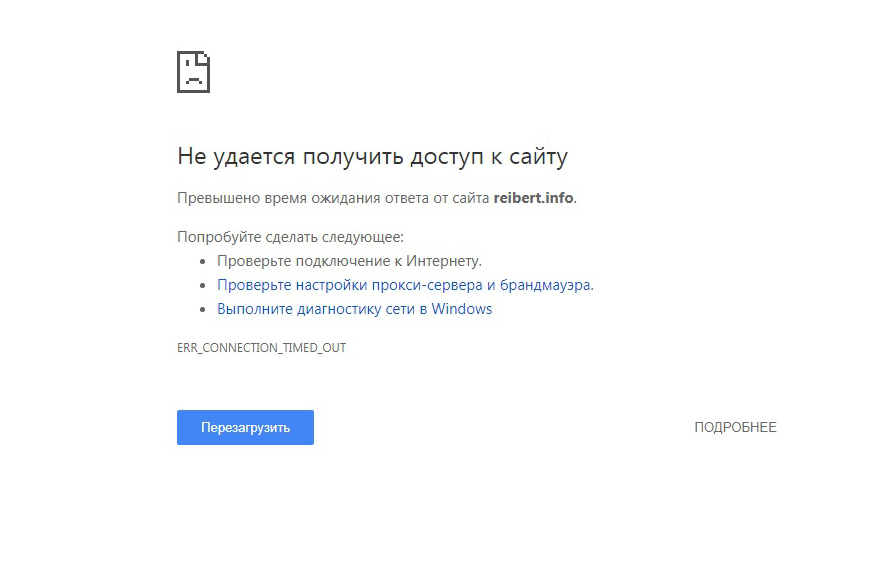Click the Попробуйте сделать следующее text

290,237
